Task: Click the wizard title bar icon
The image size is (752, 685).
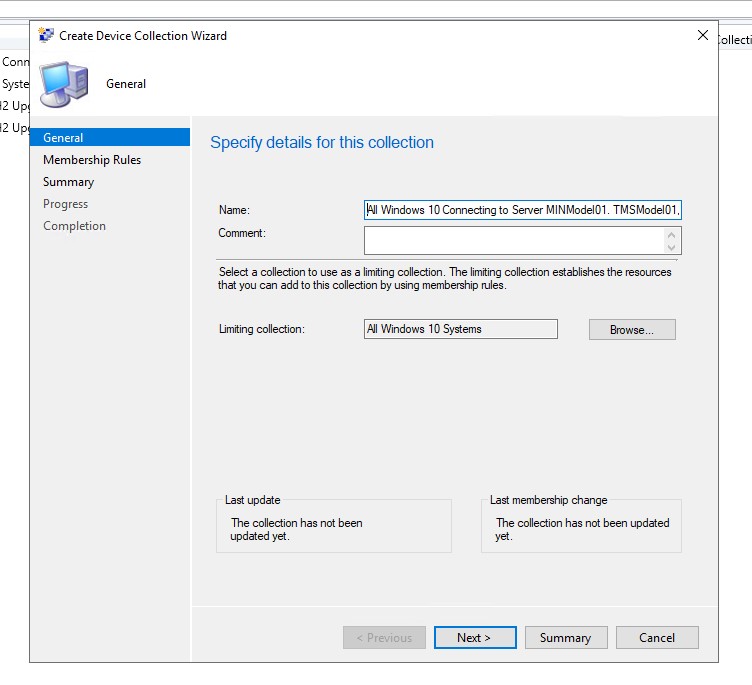Action: 46,35
